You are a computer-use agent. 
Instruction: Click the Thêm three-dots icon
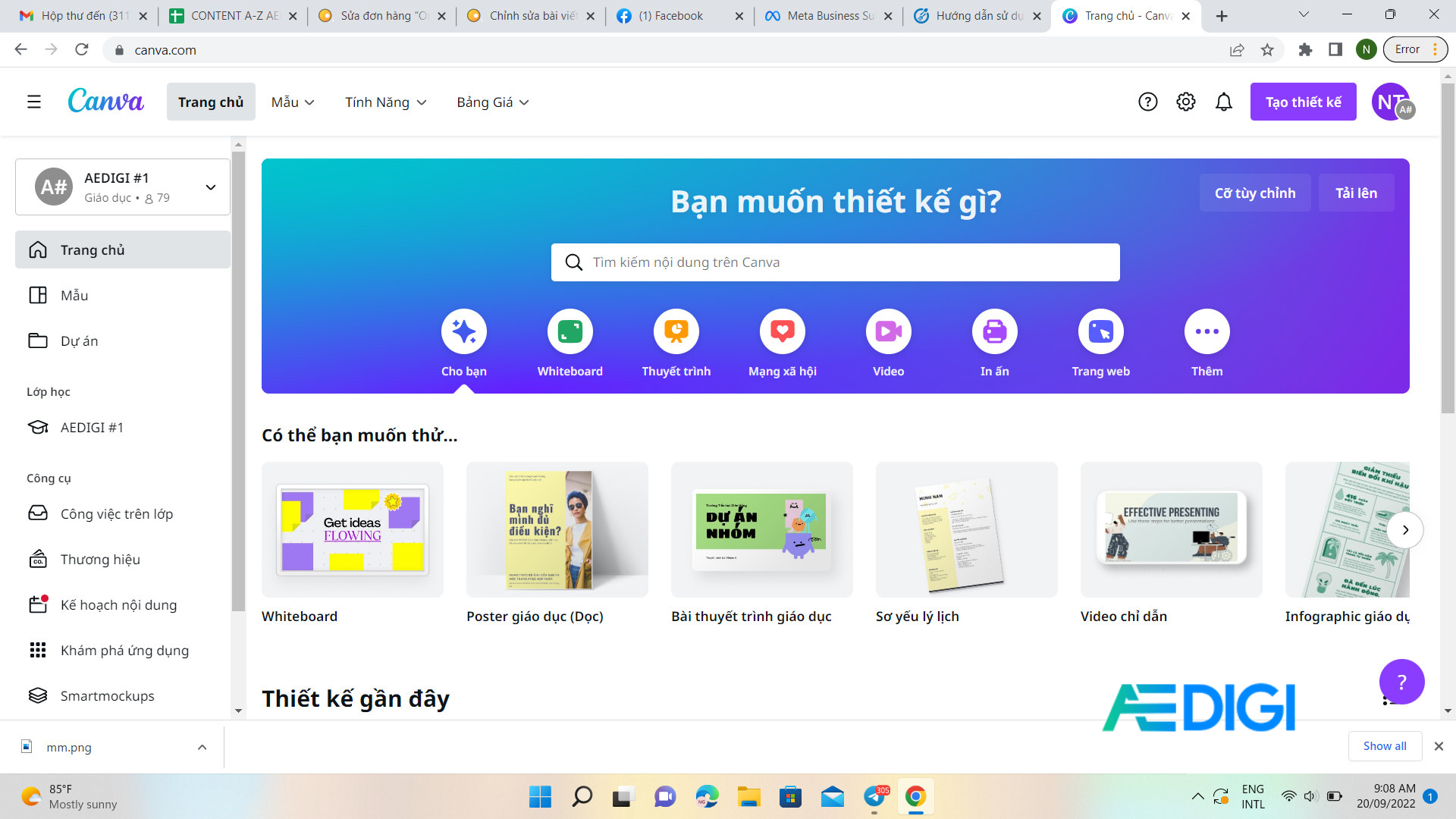click(1207, 331)
